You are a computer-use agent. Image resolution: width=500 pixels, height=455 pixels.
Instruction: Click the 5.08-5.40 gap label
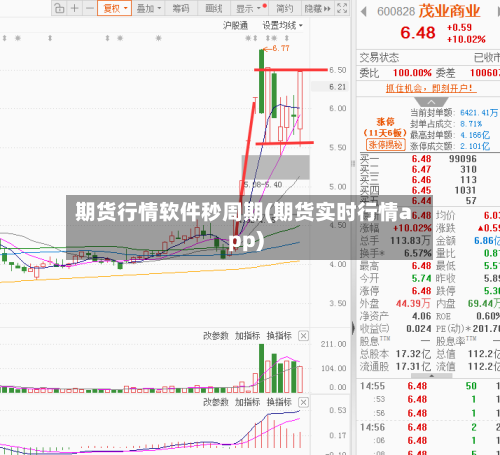[263, 184]
